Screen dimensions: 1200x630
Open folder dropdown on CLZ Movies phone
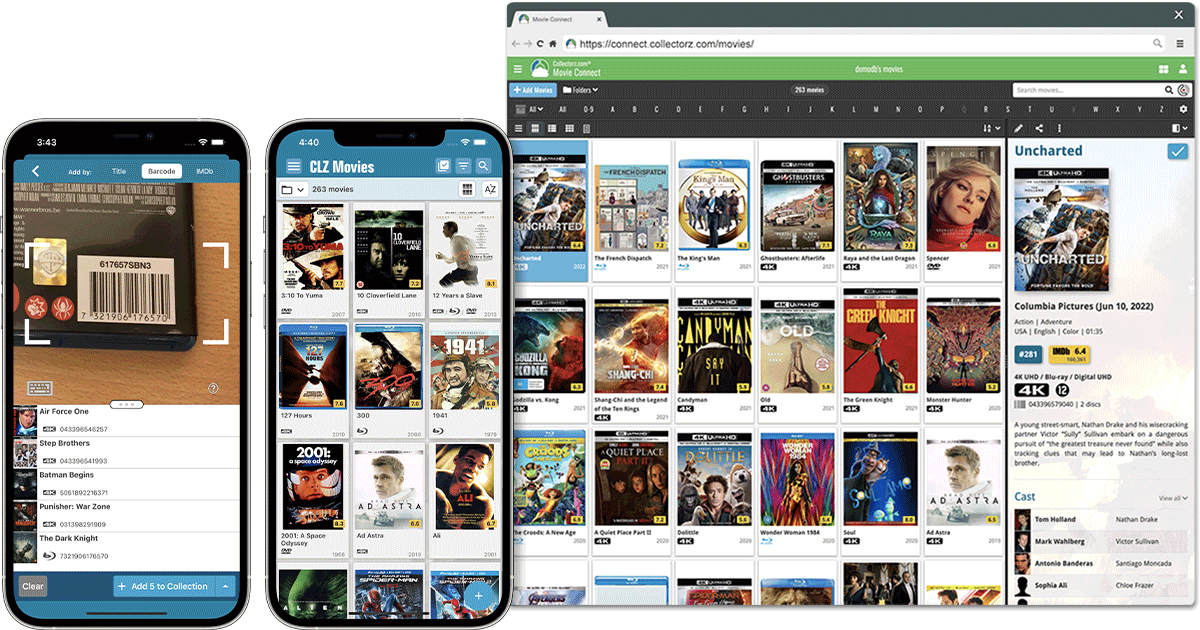coord(293,189)
